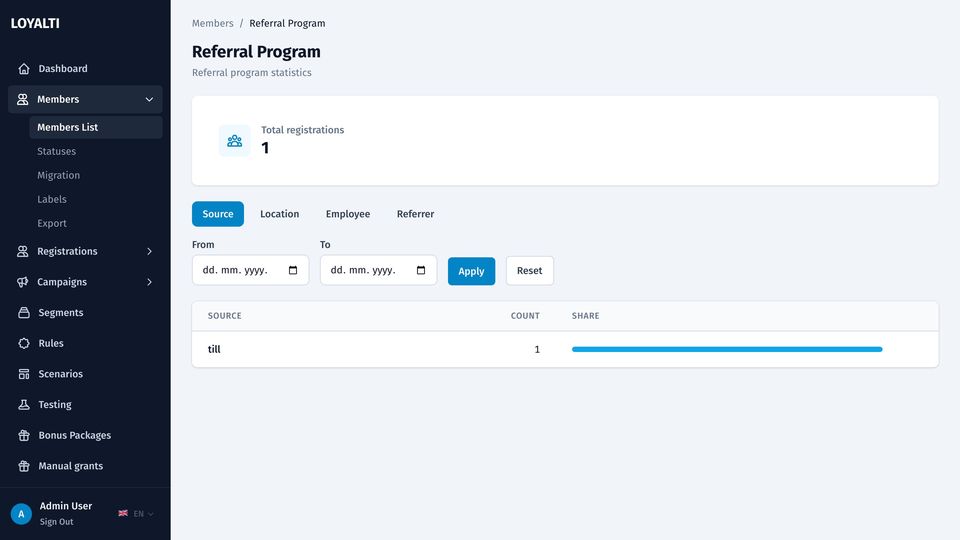Click the Admin User name
The width and height of the screenshot is (960, 540).
(x=66, y=506)
